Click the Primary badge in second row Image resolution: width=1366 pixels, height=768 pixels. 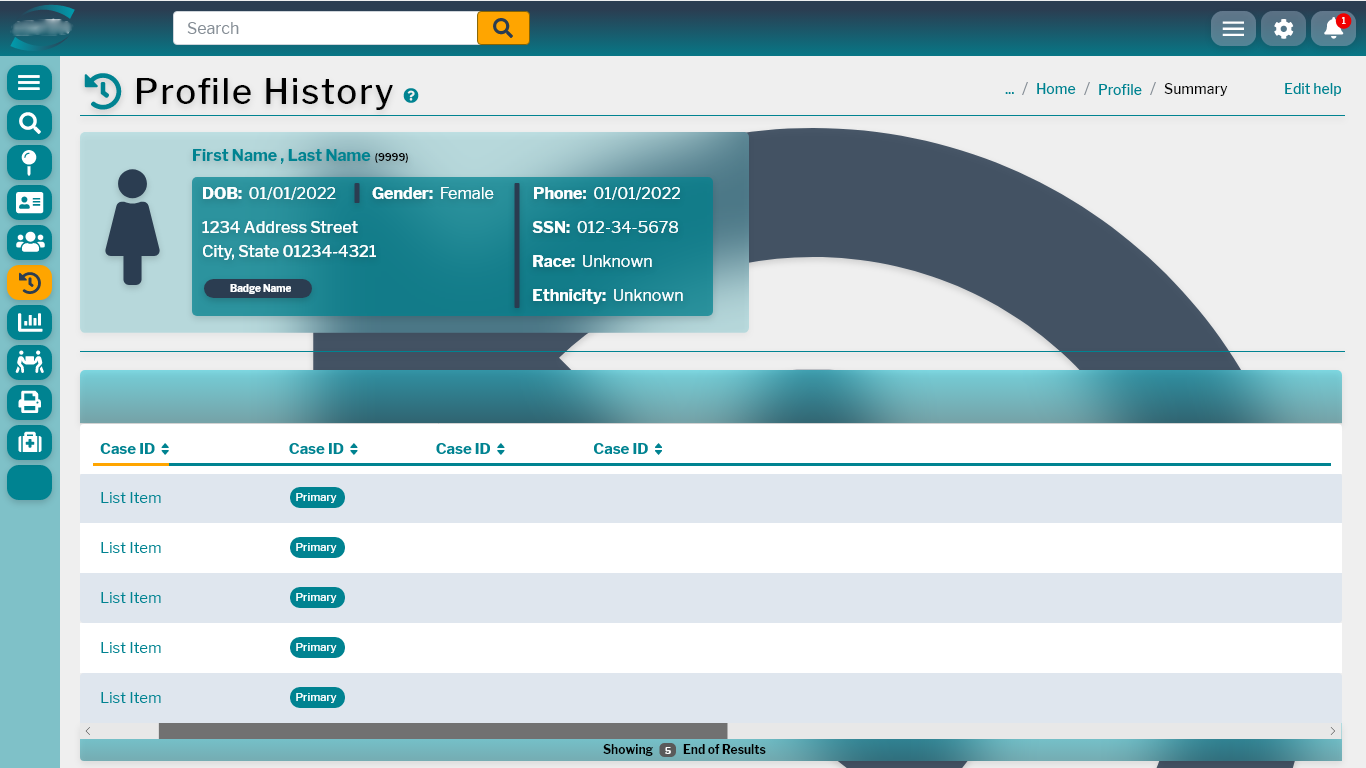click(x=317, y=547)
